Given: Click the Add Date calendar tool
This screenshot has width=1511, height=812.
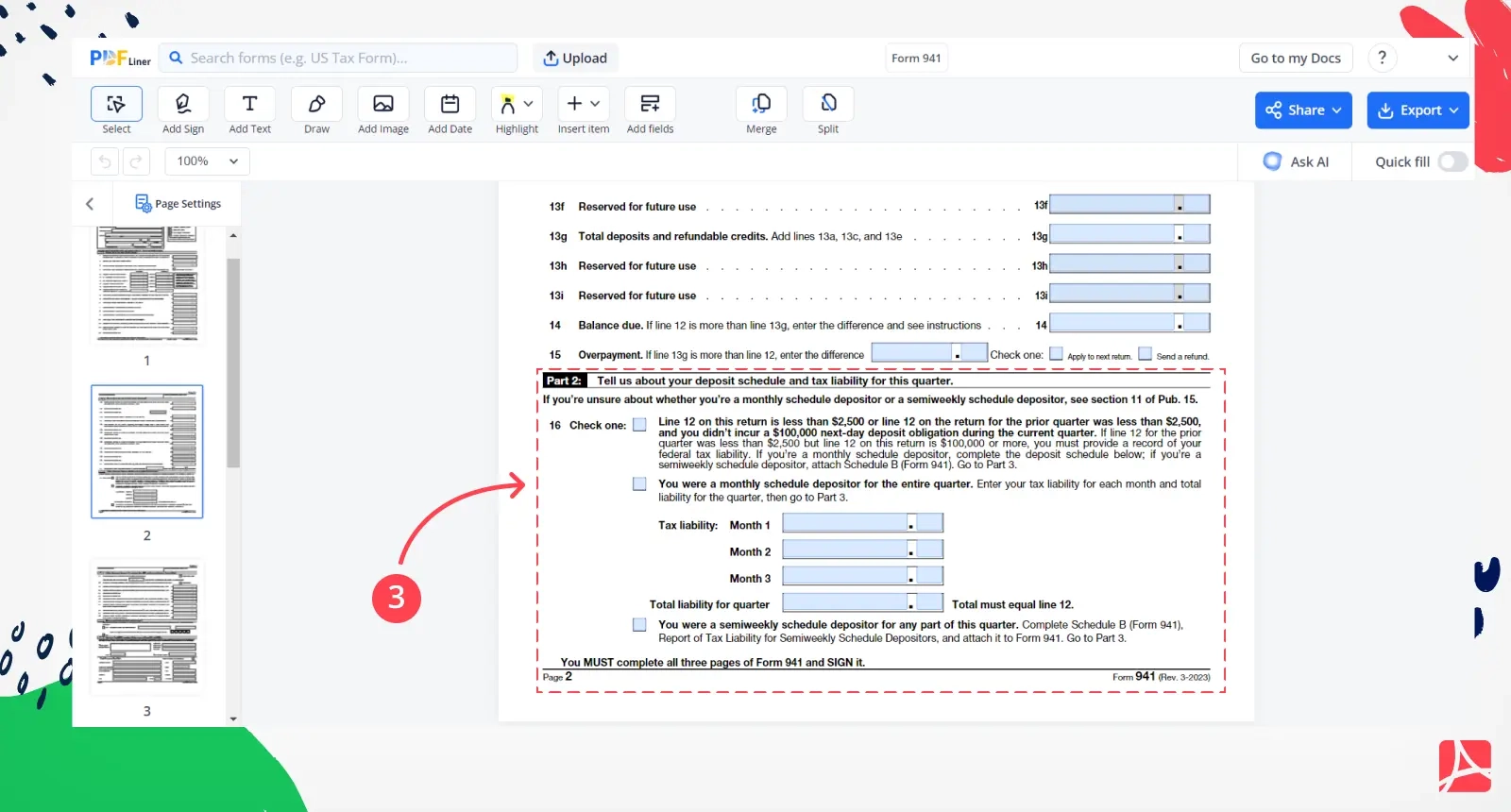Looking at the screenshot, I should [450, 104].
